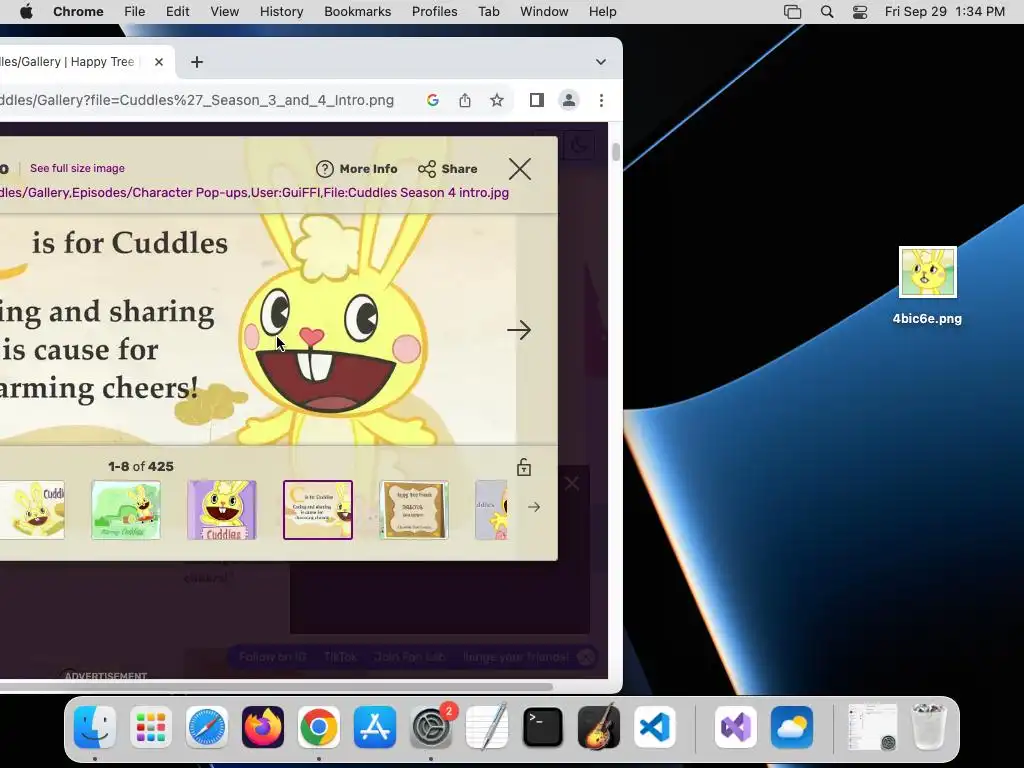Click Share in the lightbox

click(448, 169)
